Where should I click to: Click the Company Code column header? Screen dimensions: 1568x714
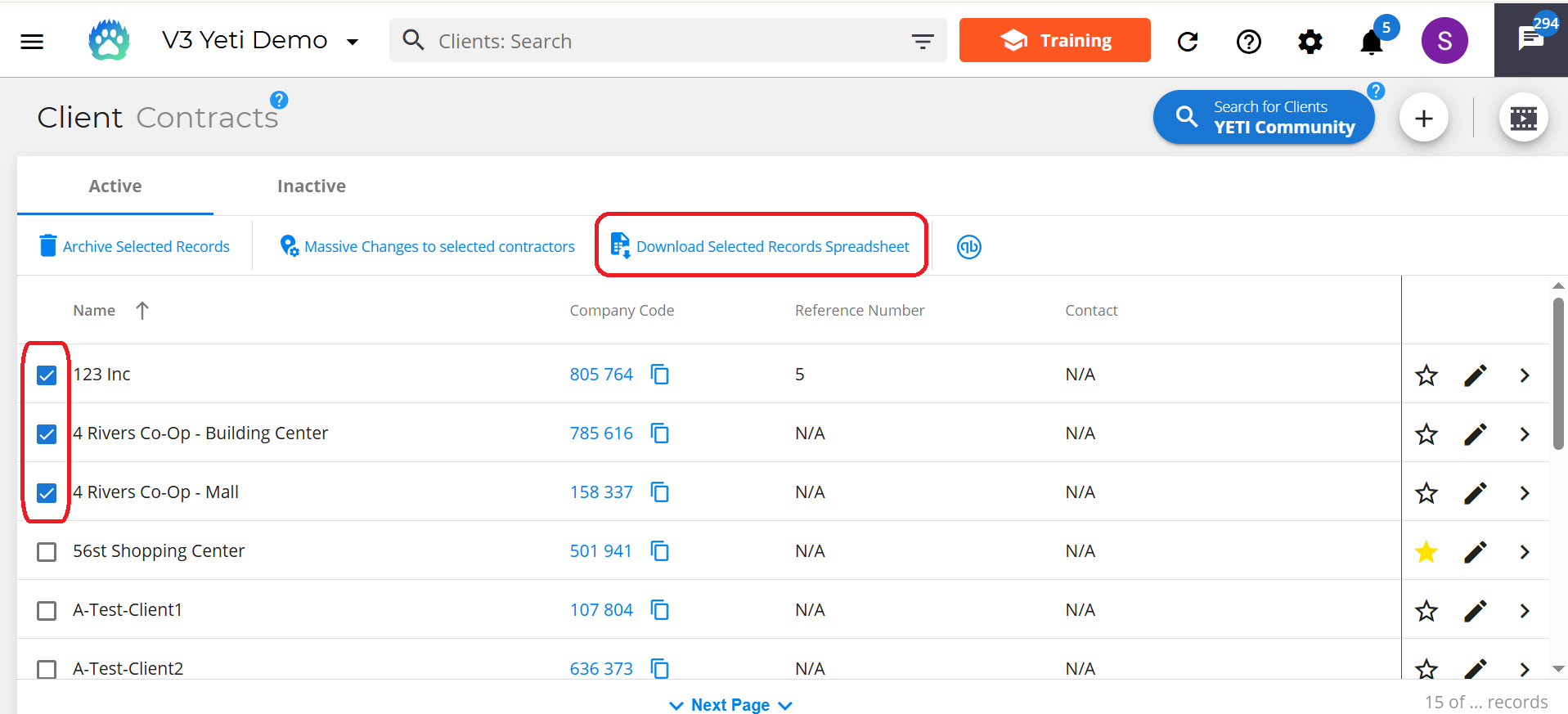pos(622,310)
